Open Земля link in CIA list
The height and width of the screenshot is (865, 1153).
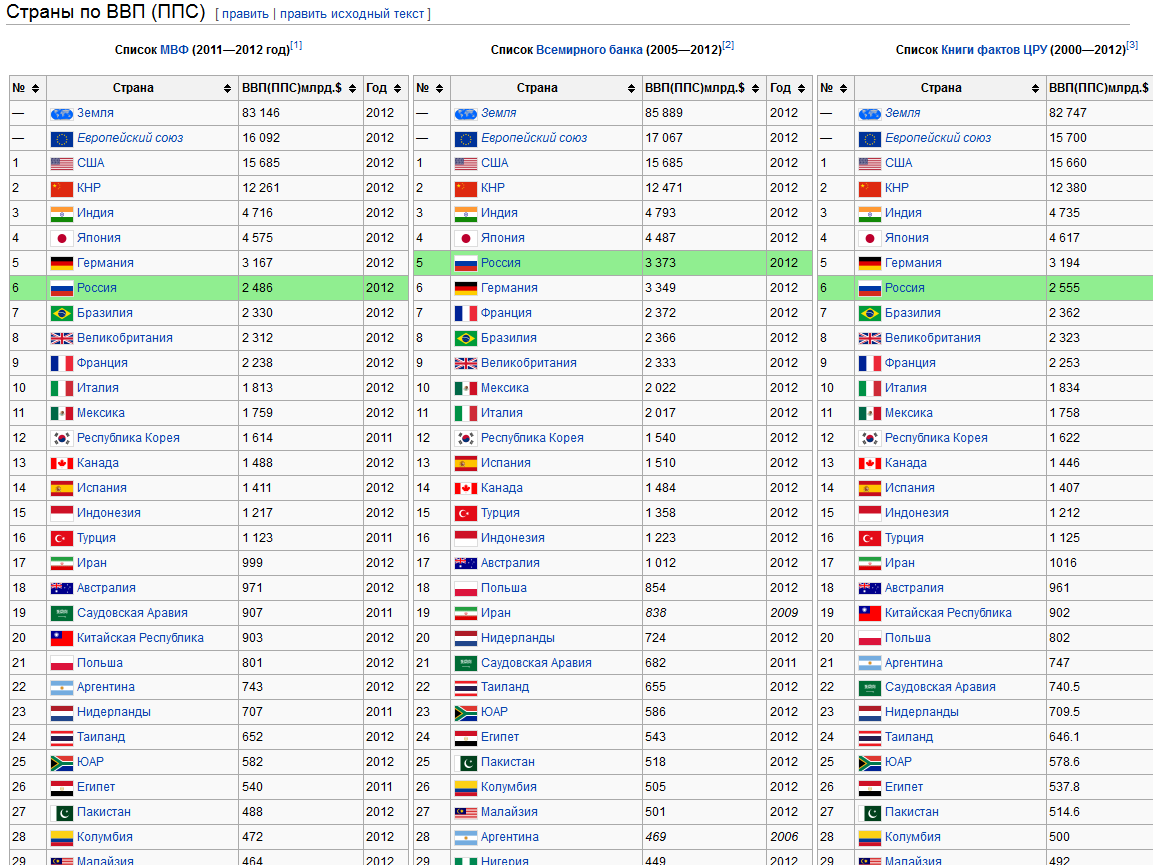tap(902, 113)
